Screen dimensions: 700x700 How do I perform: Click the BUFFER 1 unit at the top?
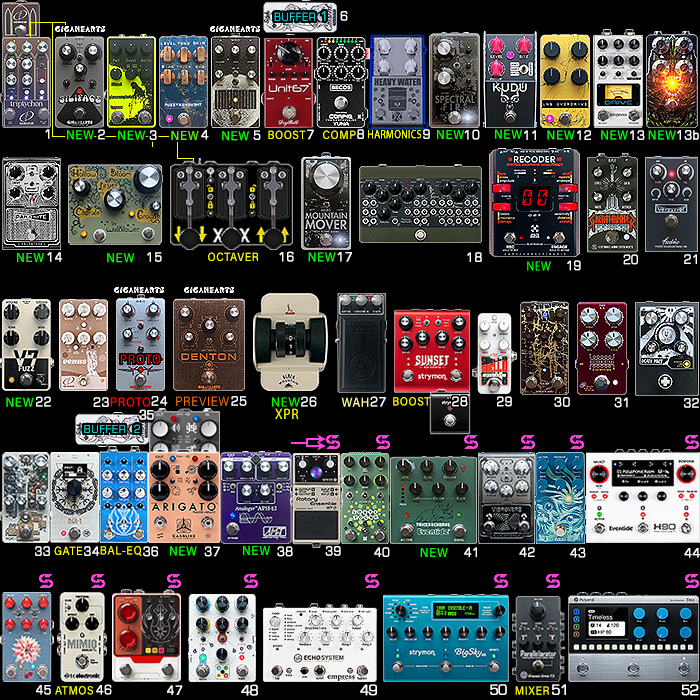pyautogui.click(x=300, y=17)
